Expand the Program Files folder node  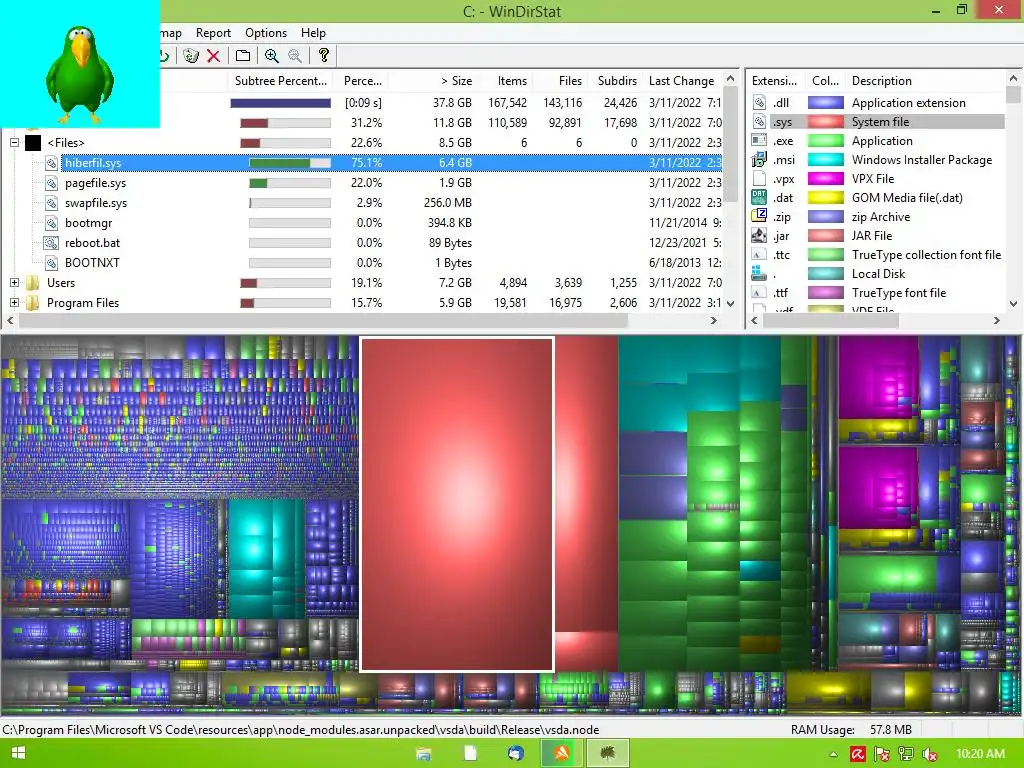(x=14, y=303)
